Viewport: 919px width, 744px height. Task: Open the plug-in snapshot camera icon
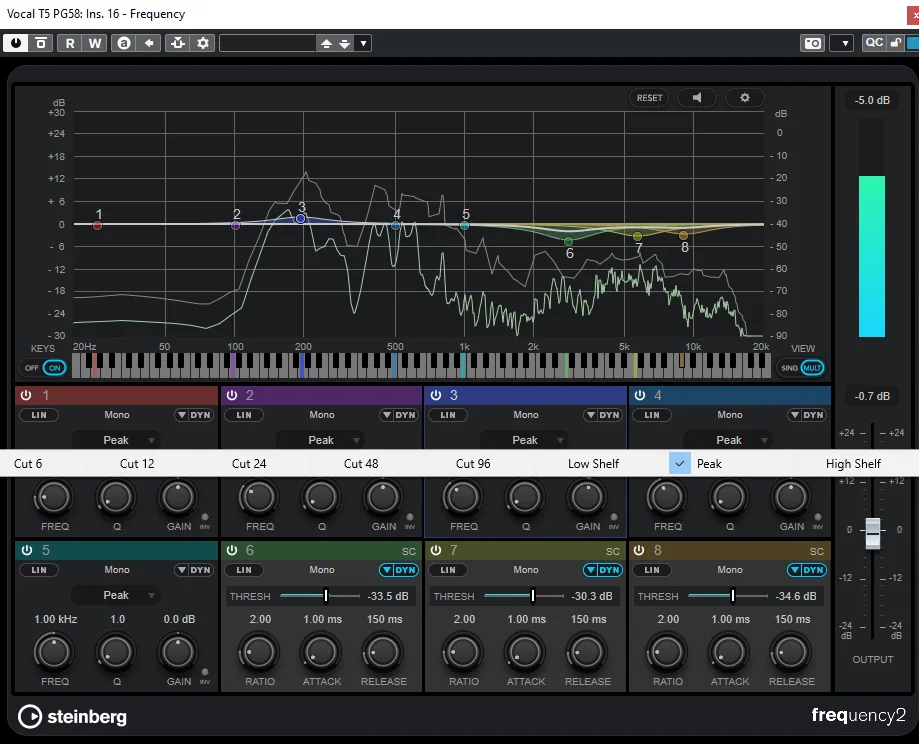point(813,43)
